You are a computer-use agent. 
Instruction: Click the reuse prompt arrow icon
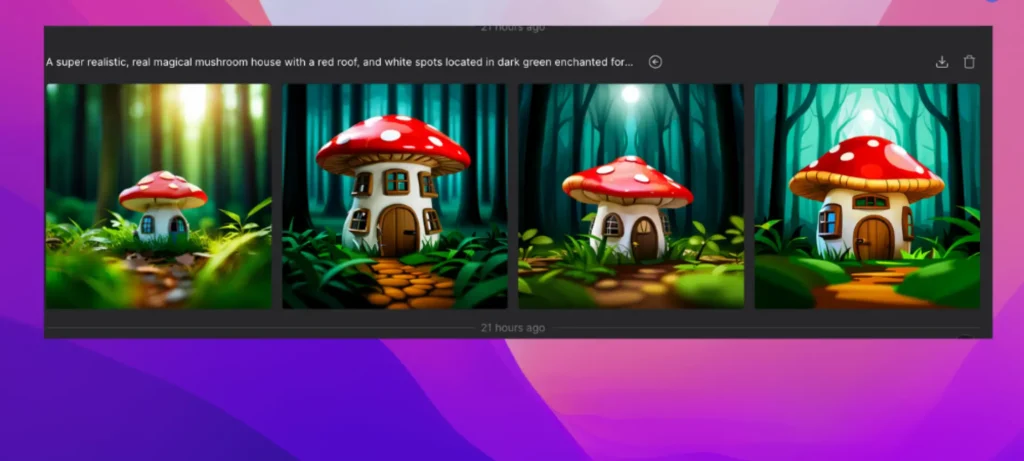pos(655,62)
